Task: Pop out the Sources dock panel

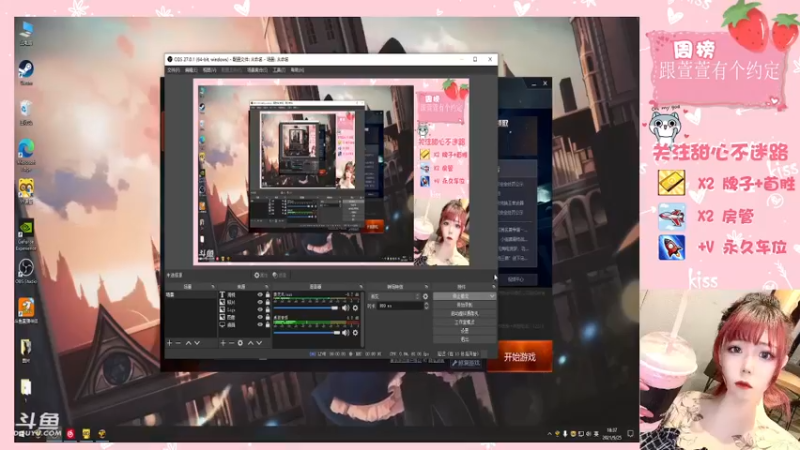Action: pyautogui.click(x=266, y=287)
